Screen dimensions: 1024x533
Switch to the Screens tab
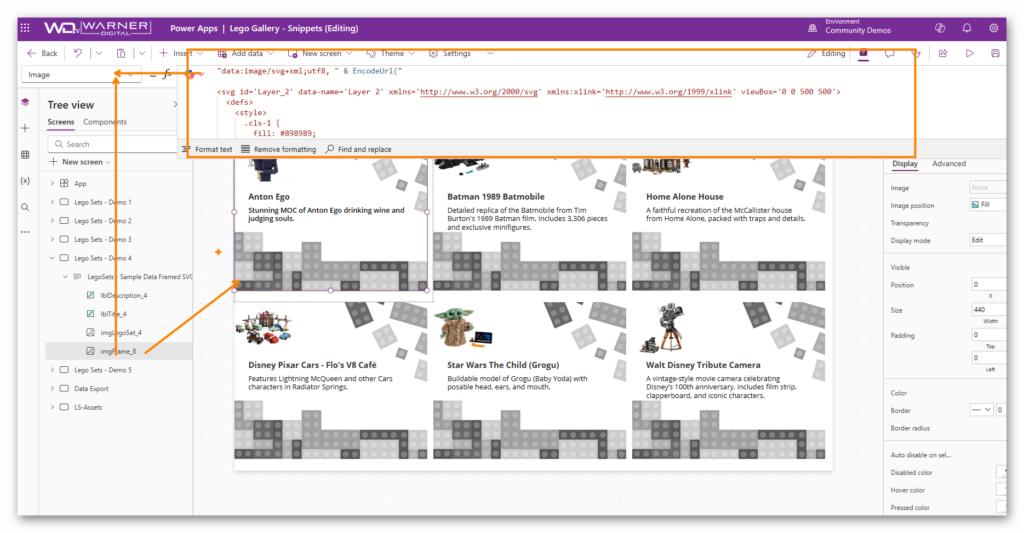tap(61, 122)
